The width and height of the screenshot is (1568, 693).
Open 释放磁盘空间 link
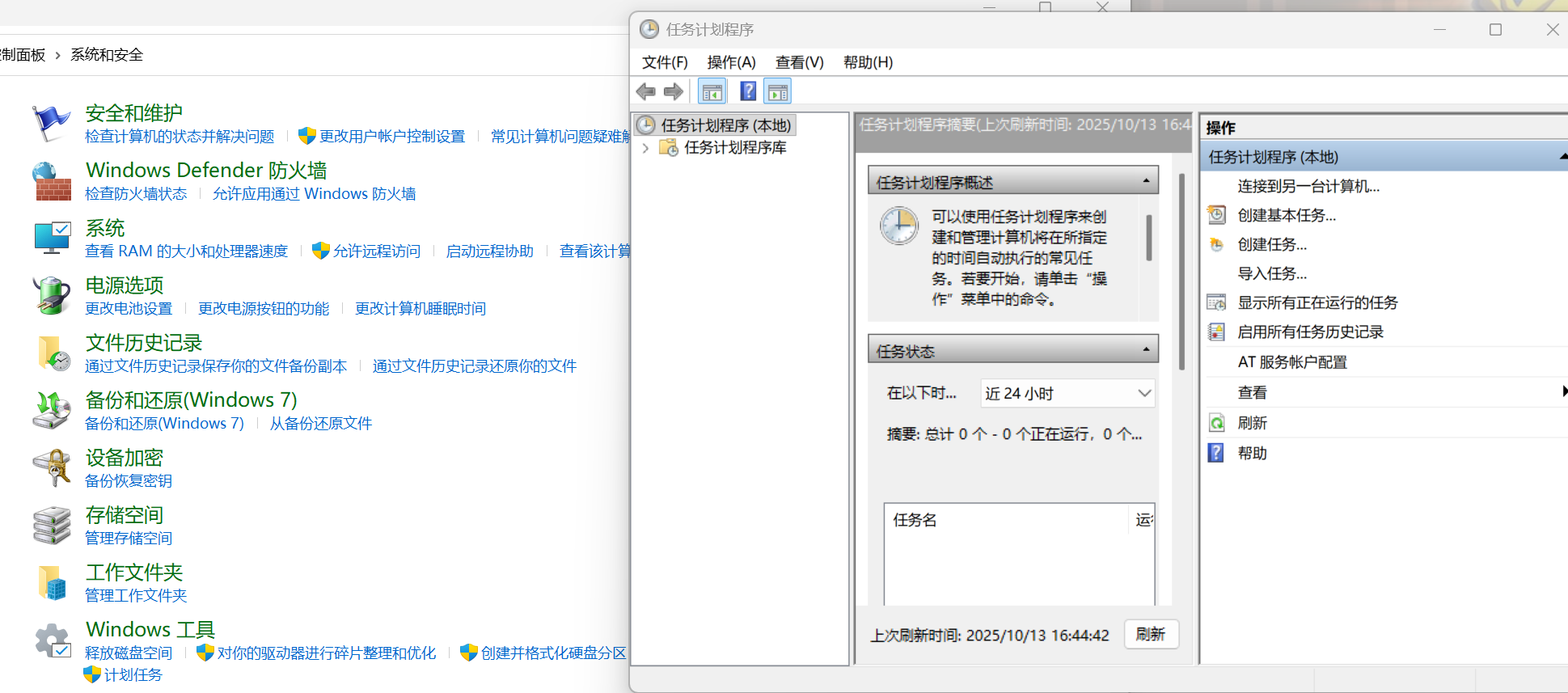tap(129, 653)
